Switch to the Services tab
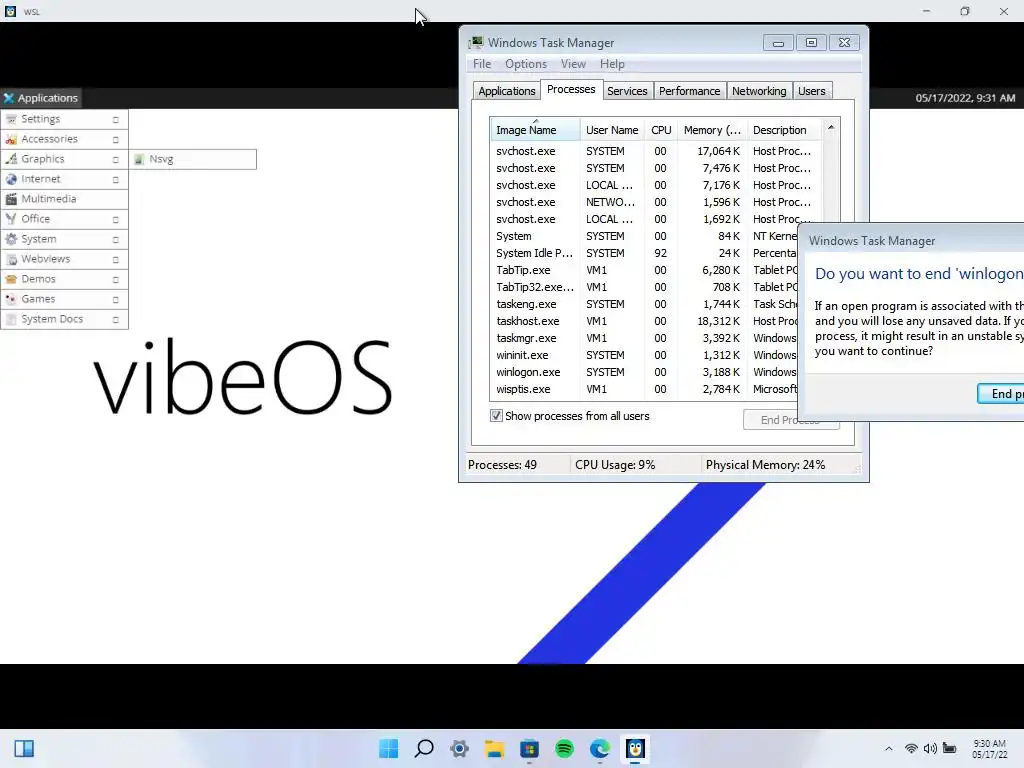1024x768 pixels. 627,91
